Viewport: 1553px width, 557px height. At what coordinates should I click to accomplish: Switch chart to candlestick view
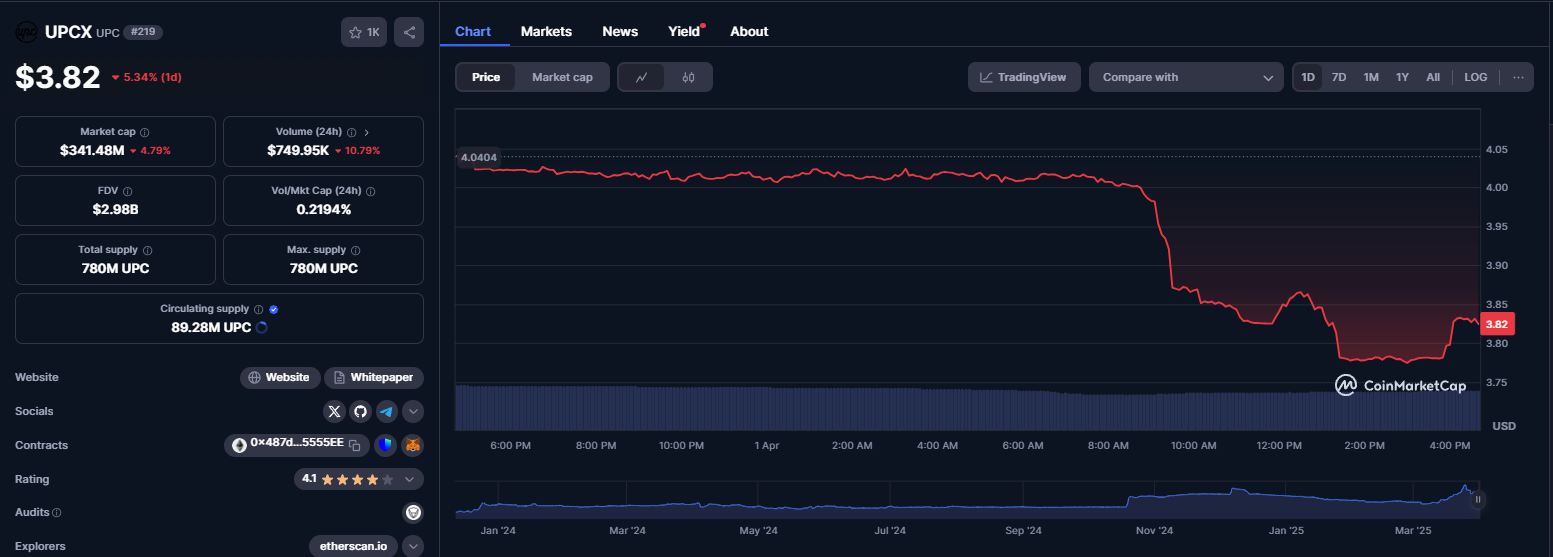tap(688, 77)
